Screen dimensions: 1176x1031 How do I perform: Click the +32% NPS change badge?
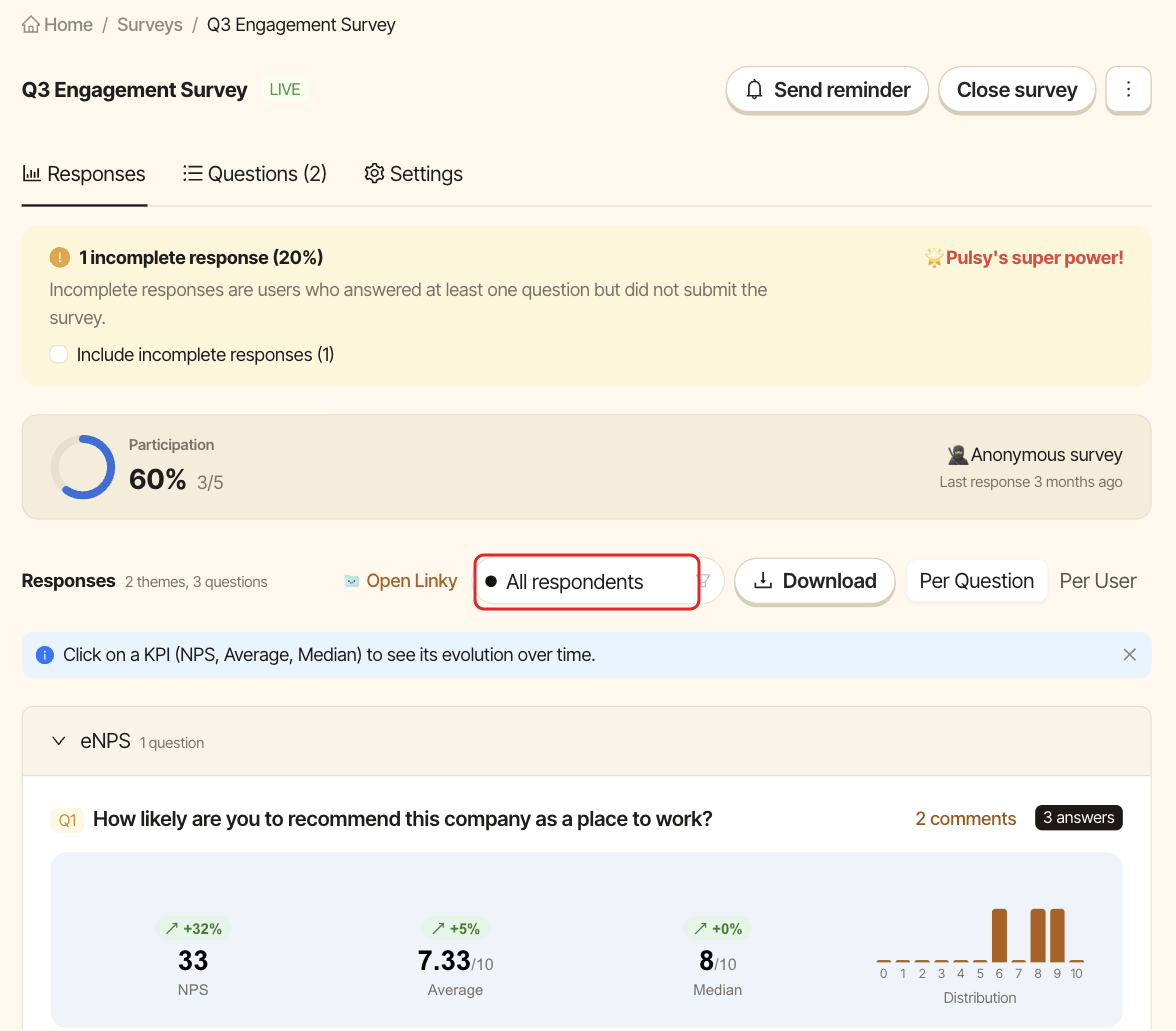click(x=194, y=929)
